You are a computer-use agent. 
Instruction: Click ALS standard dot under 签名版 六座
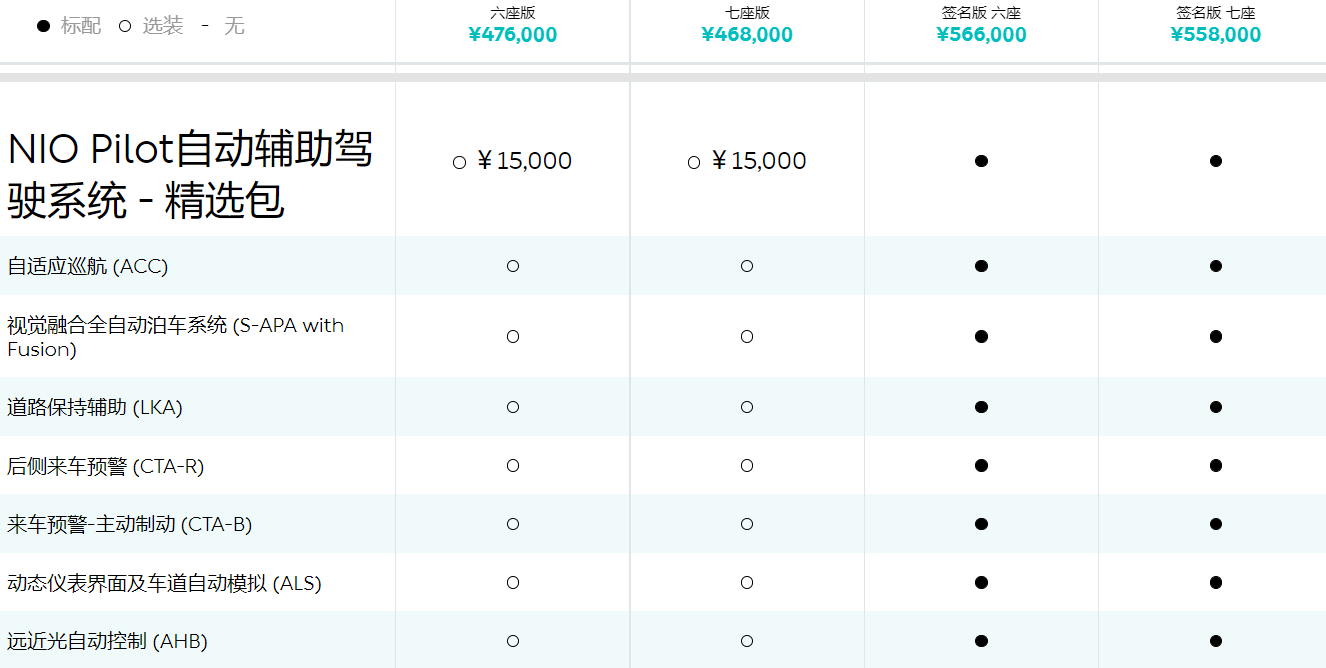pos(981,583)
